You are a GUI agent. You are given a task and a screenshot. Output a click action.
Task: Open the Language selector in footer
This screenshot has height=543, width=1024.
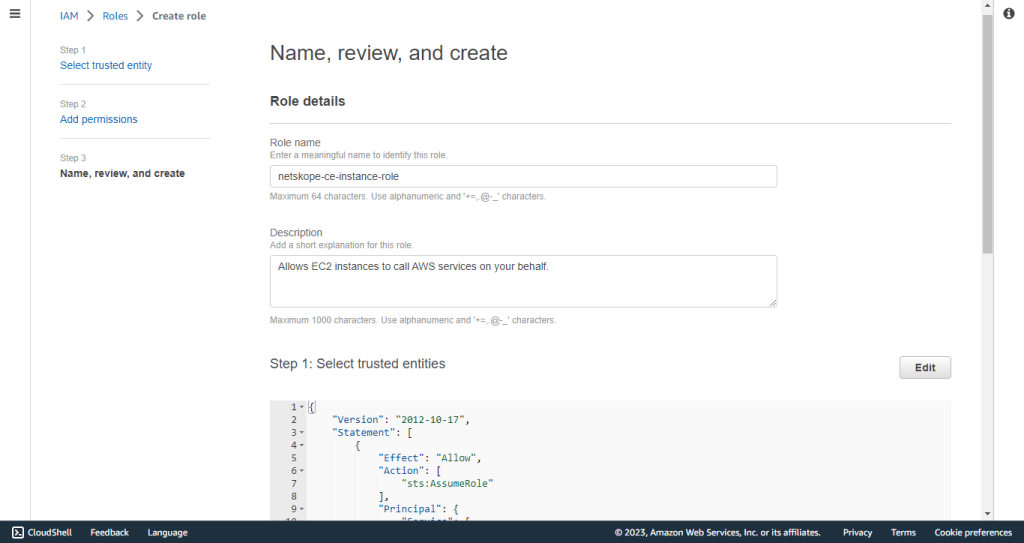[167, 533]
